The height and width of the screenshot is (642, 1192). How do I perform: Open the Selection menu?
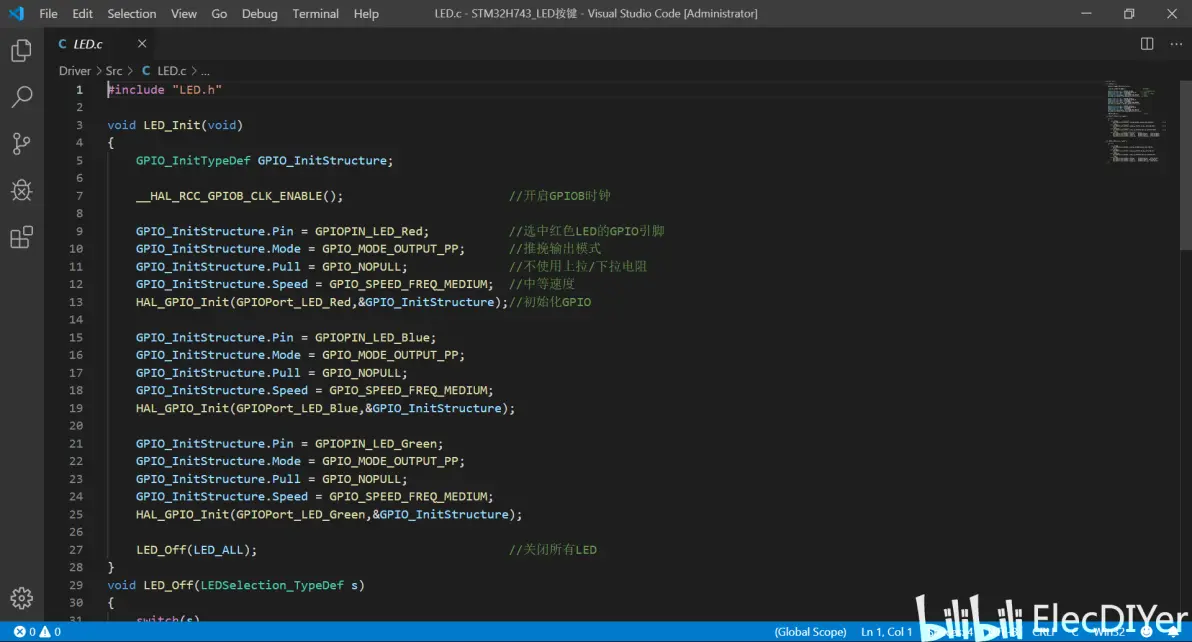click(x=132, y=14)
